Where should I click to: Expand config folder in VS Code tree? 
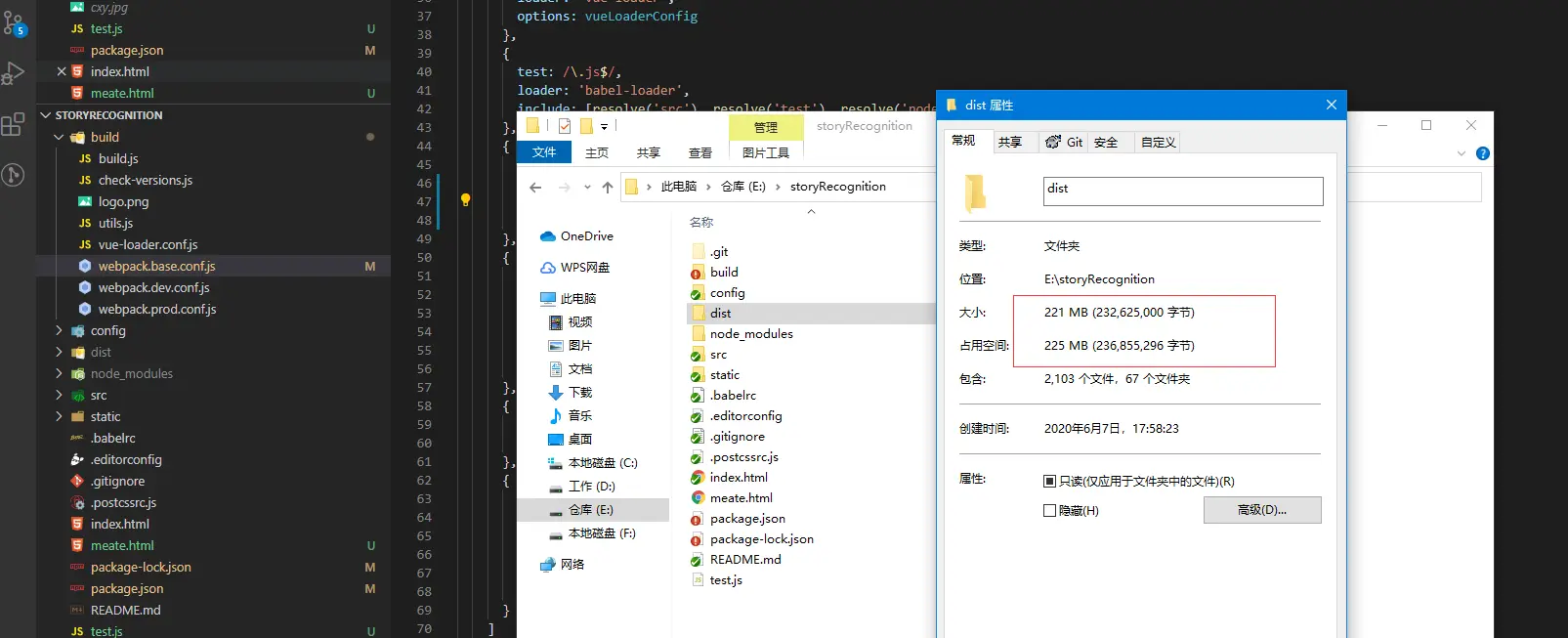pos(59,331)
